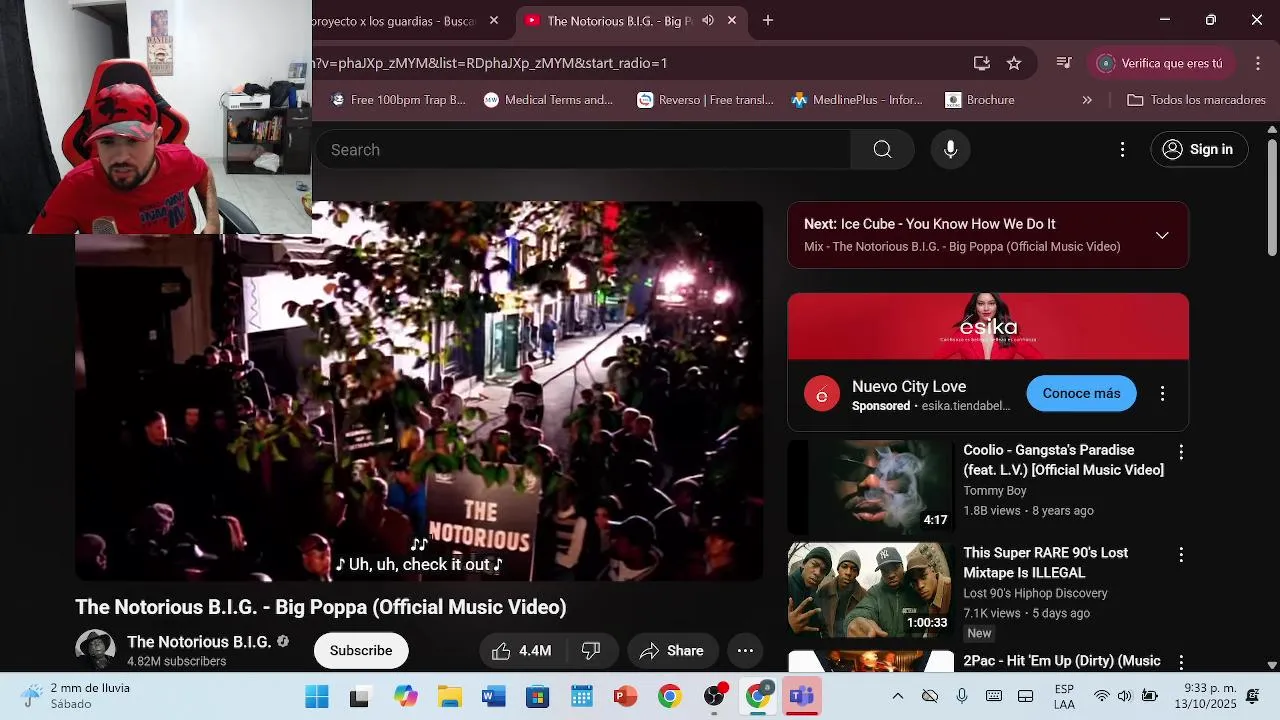This screenshot has height=720, width=1280.
Task: Click the microphone icon in system tray
Action: 962,696
